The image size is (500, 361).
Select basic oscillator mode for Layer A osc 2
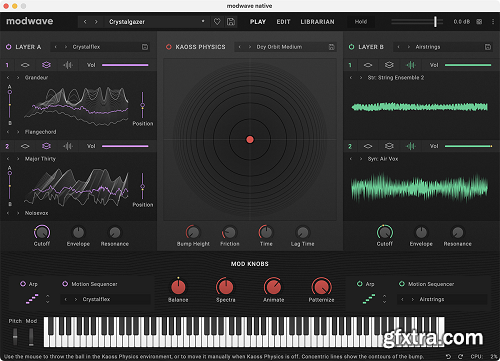(25, 146)
